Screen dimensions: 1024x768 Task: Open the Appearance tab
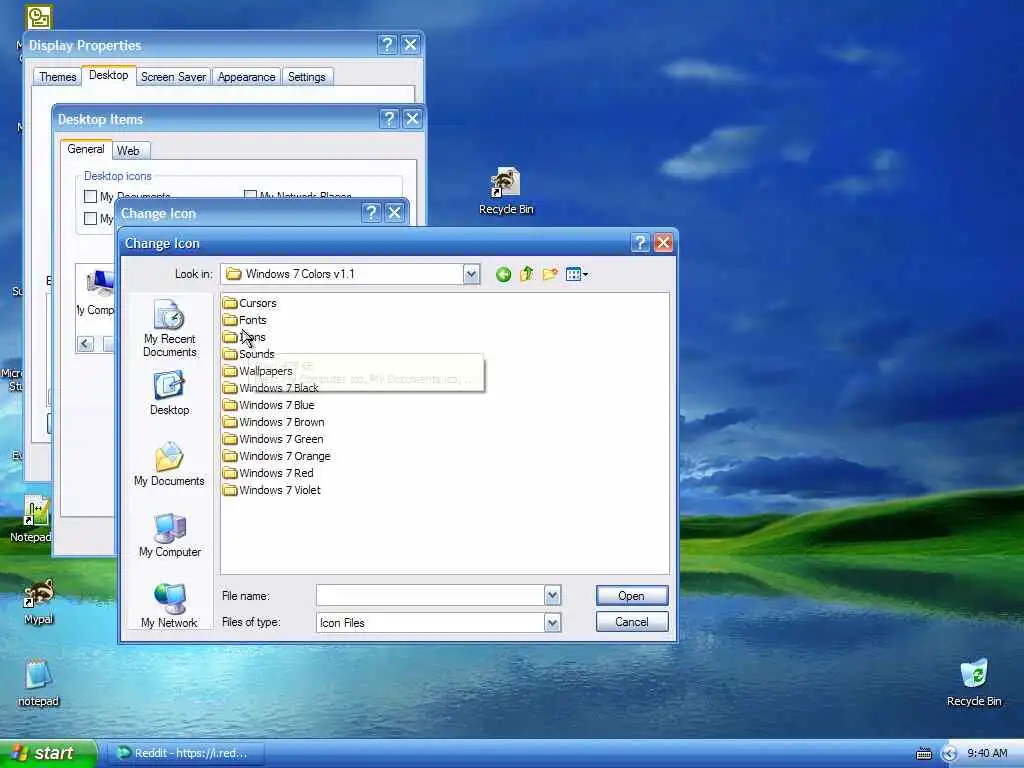[x=246, y=77]
